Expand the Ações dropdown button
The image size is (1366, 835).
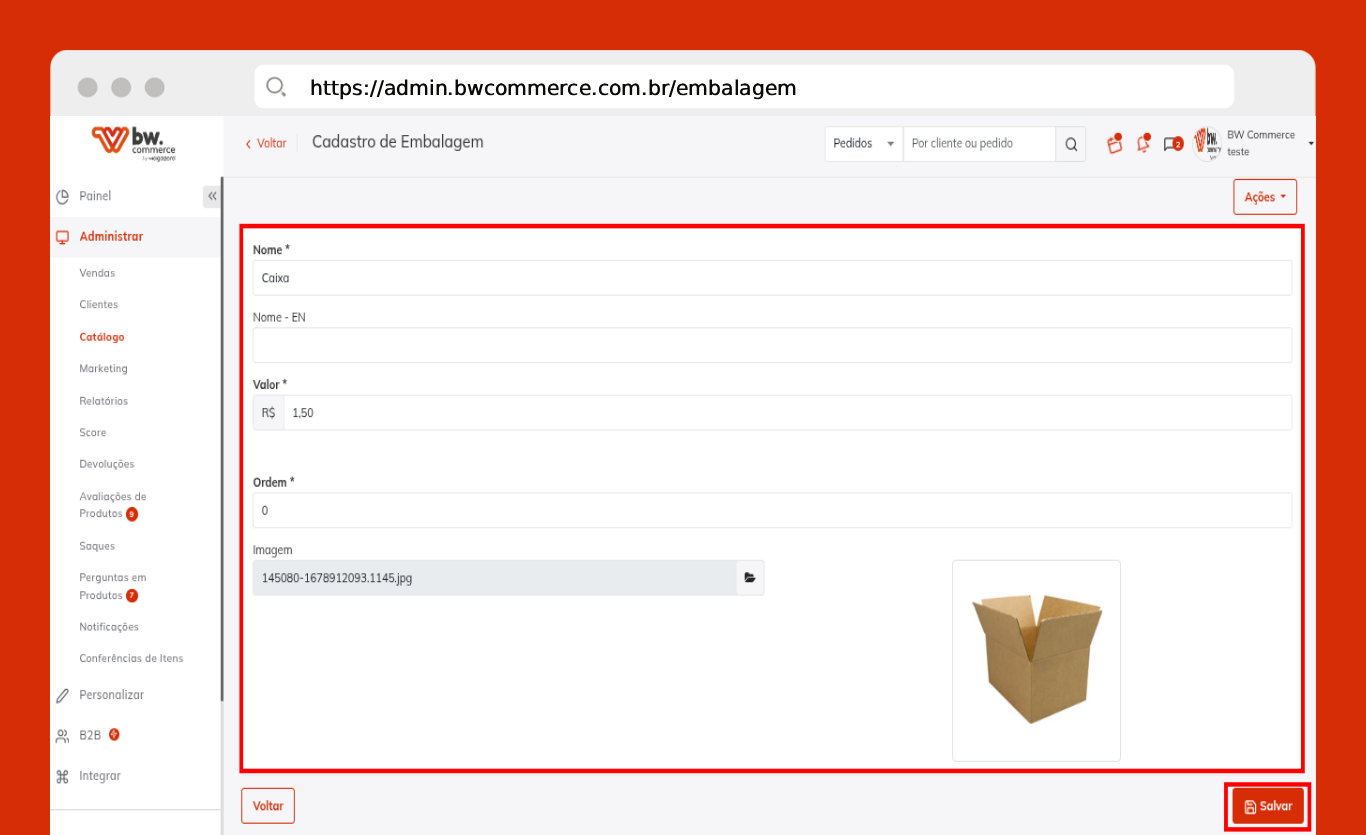click(x=1265, y=197)
